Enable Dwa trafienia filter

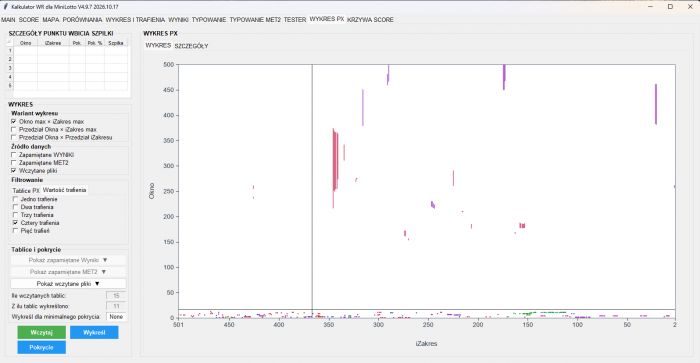[16, 207]
